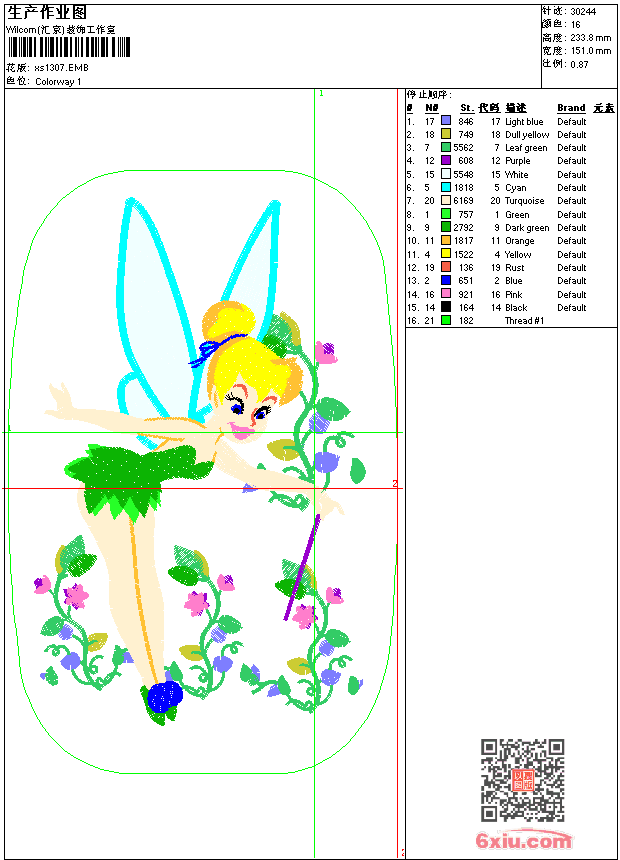Click the file name xs1307.EMB

[x=61, y=68]
